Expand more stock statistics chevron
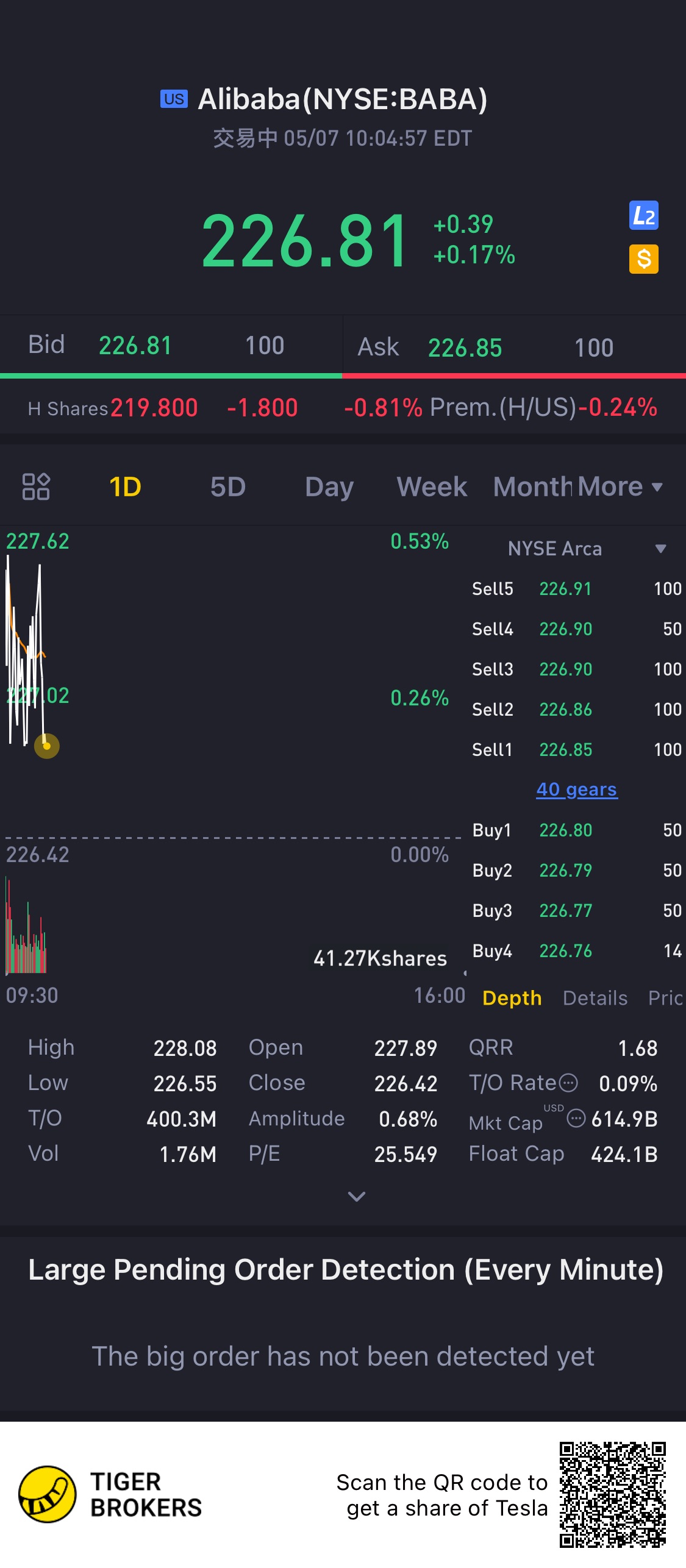Image resolution: width=686 pixels, height=1568 pixels. tap(357, 1197)
